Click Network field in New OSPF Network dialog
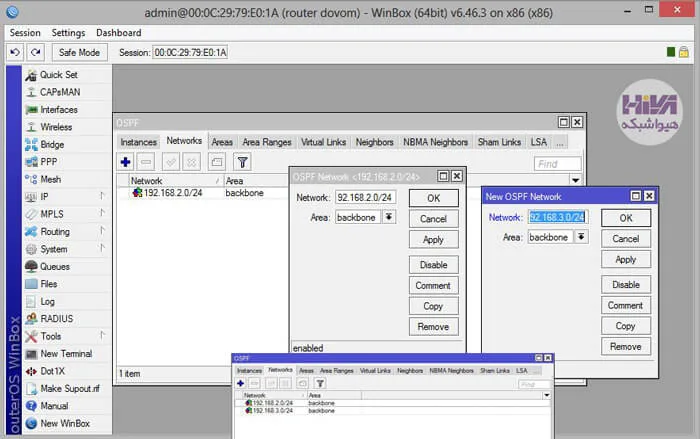The height and width of the screenshot is (439, 700). (x=558, y=217)
